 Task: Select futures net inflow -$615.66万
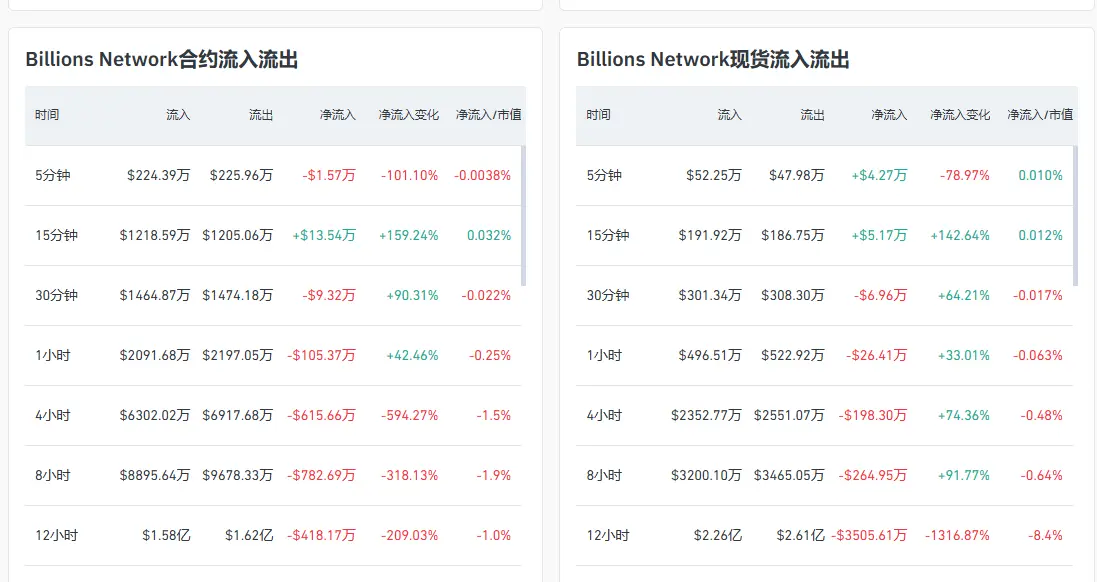click(321, 416)
